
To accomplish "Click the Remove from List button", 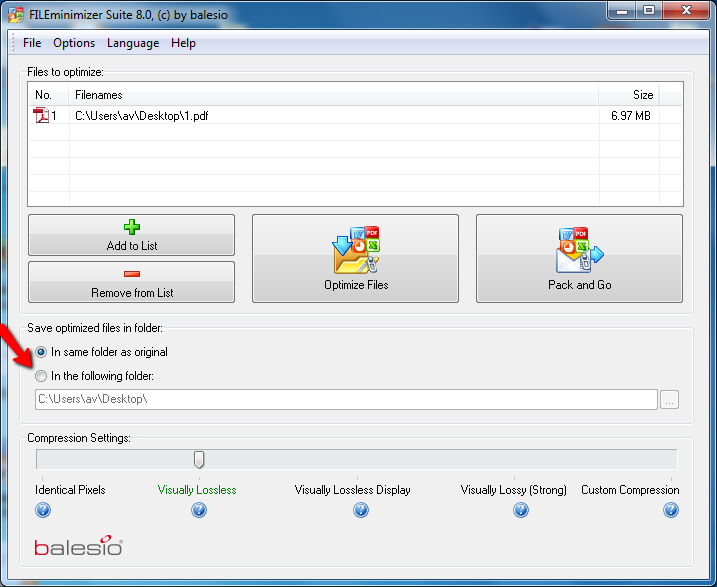I will [131, 282].
